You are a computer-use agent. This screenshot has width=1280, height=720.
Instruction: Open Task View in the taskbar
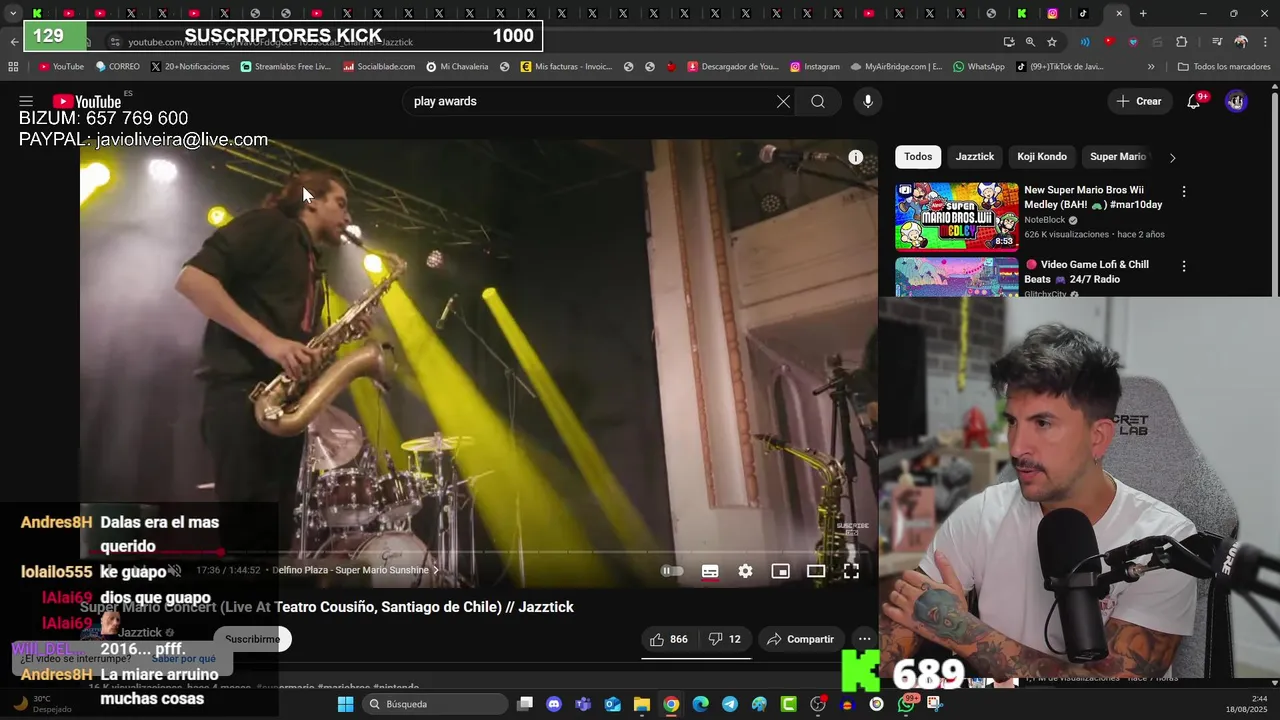pos(525,704)
